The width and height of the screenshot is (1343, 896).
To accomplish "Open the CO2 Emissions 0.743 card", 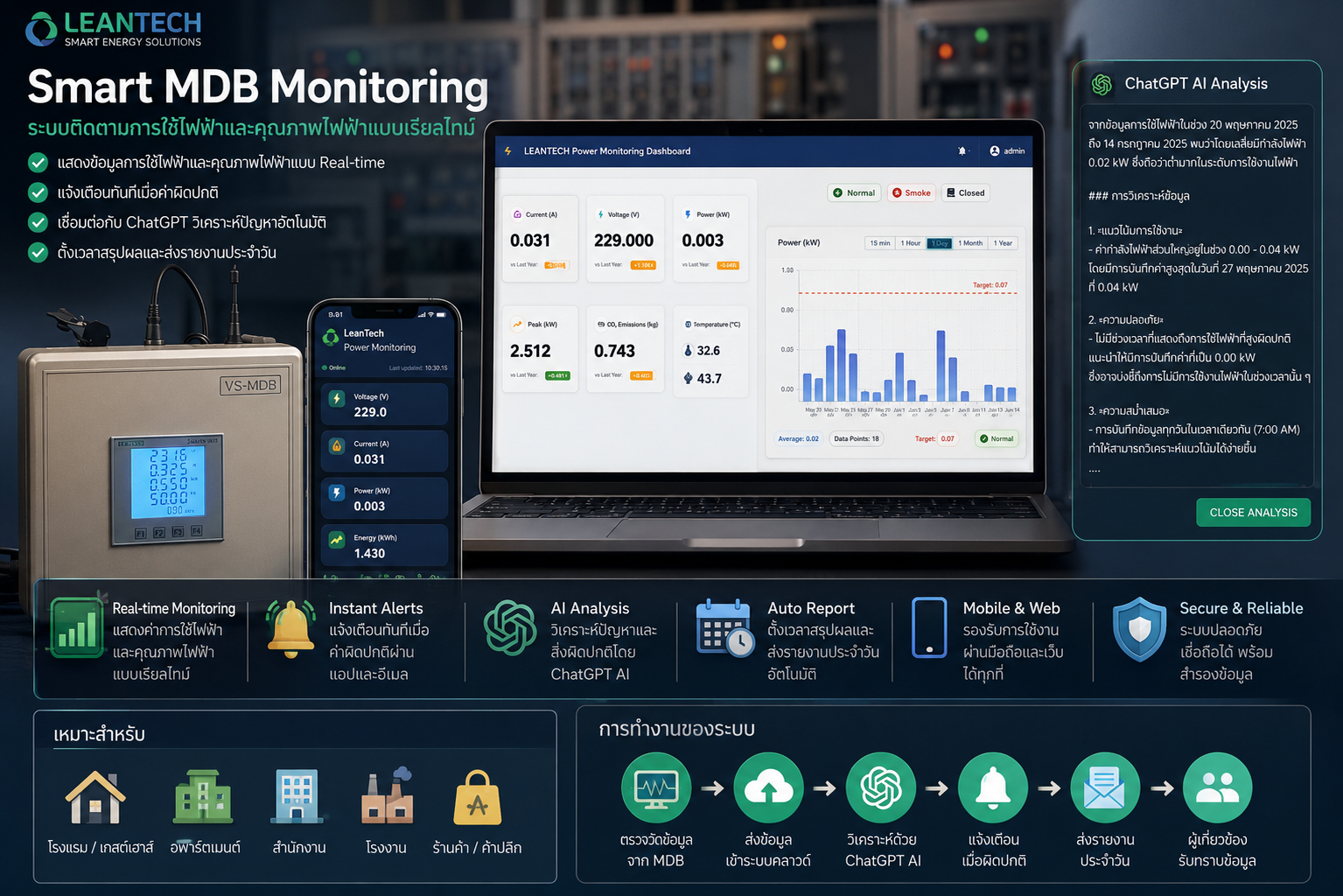I will (626, 350).
